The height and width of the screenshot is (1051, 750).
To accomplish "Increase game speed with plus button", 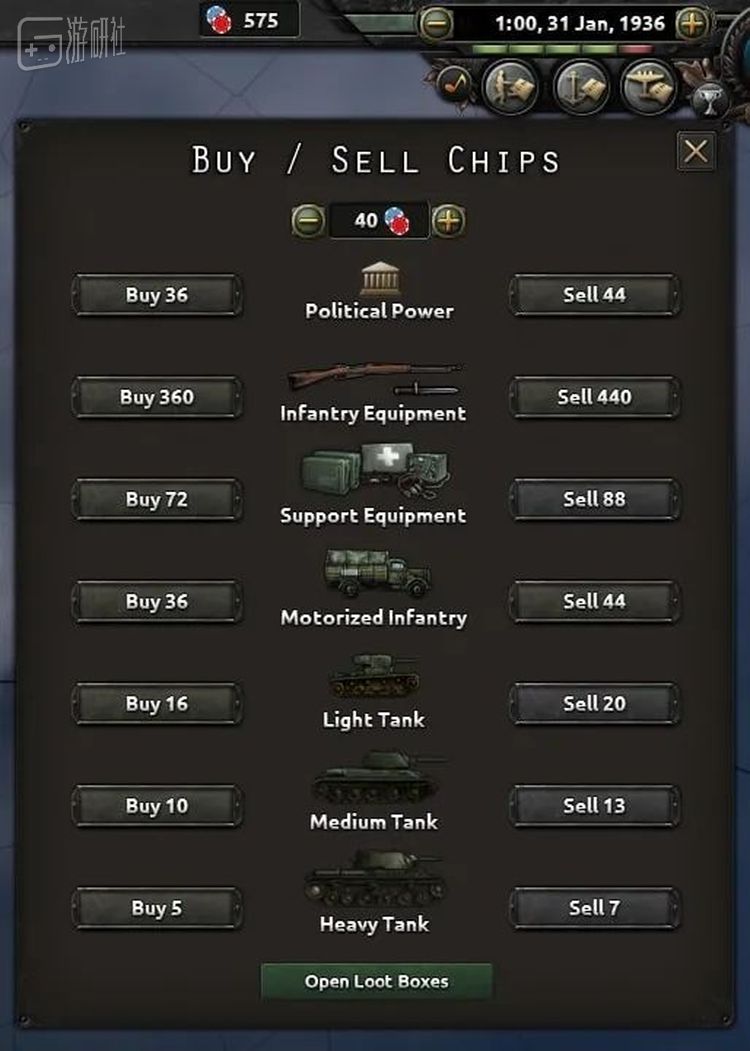I will 692,22.
